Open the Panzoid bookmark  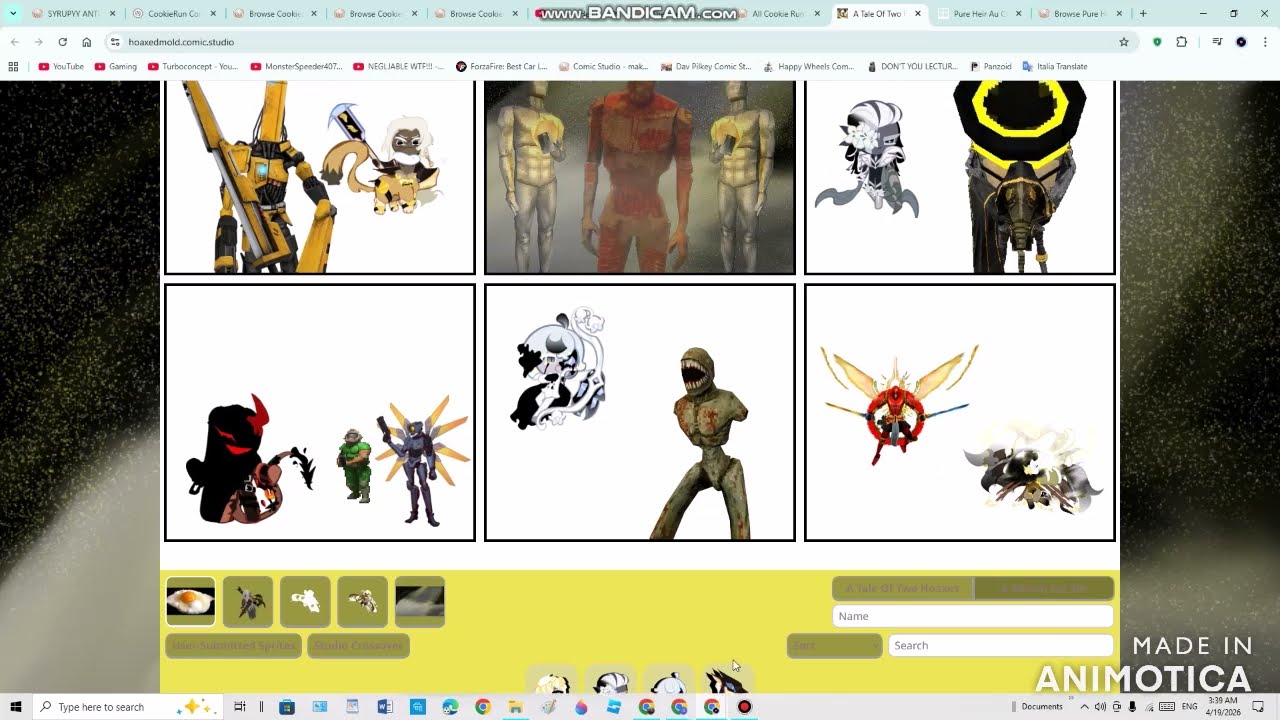tap(991, 66)
